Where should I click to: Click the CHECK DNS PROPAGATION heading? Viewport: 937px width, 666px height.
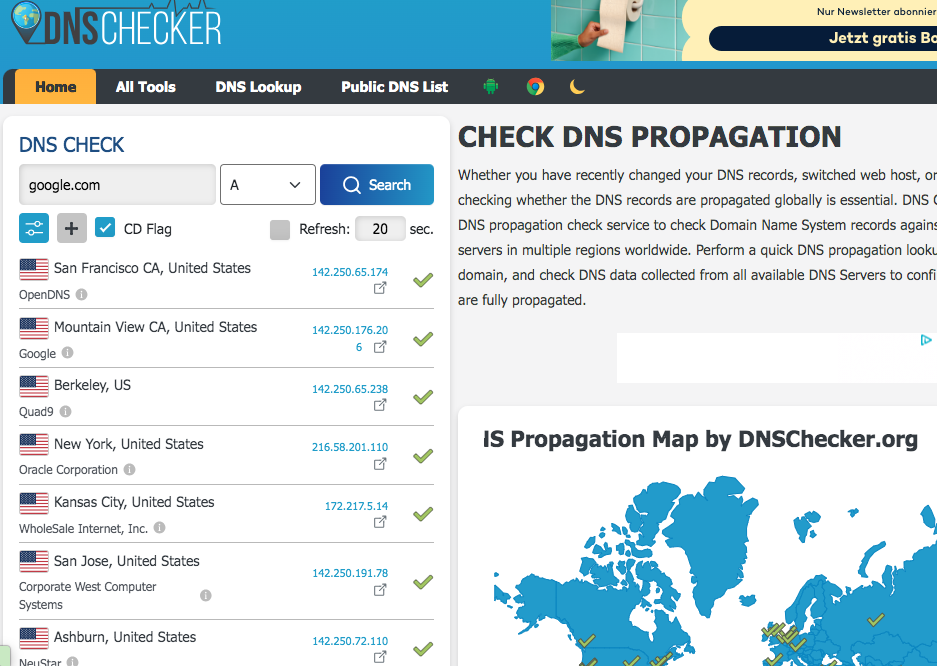(650, 137)
